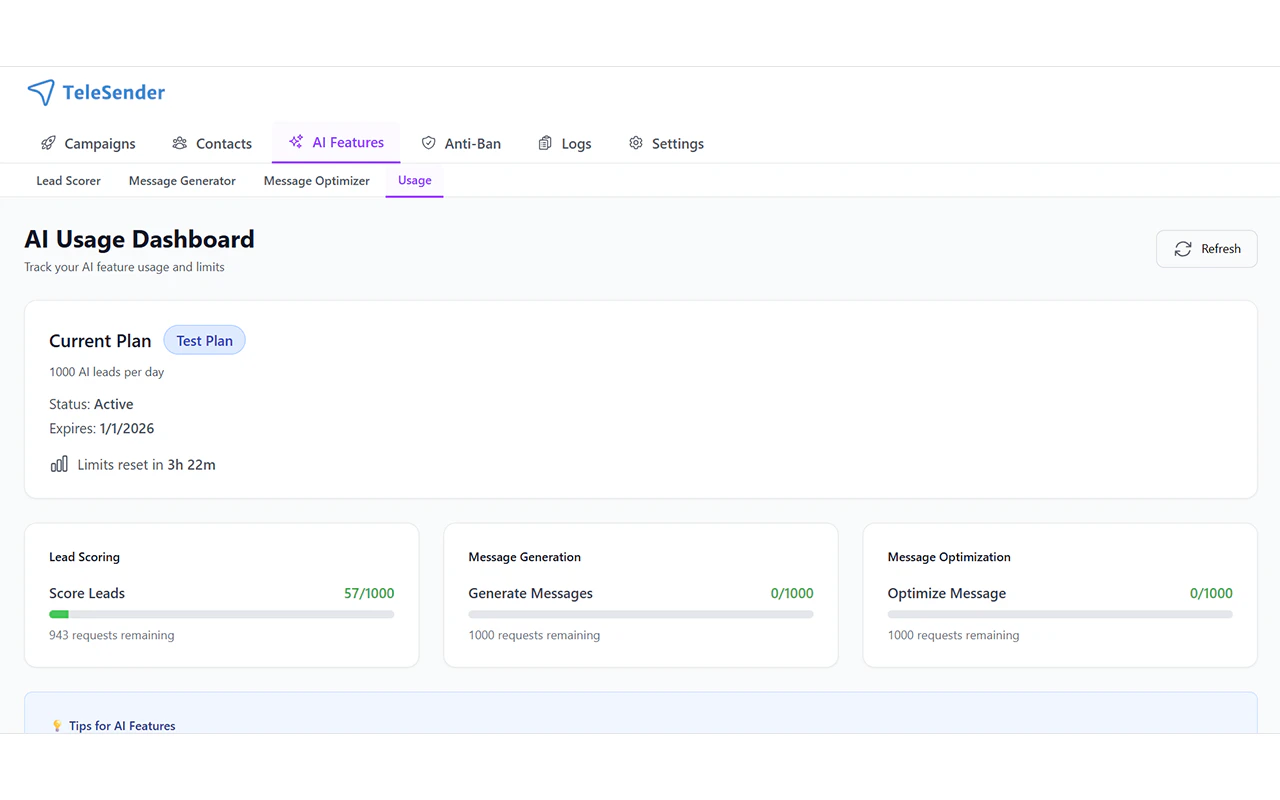Open the Campaigns tab
The width and height of the screenshot is (1280, 800).
point(88,143)
